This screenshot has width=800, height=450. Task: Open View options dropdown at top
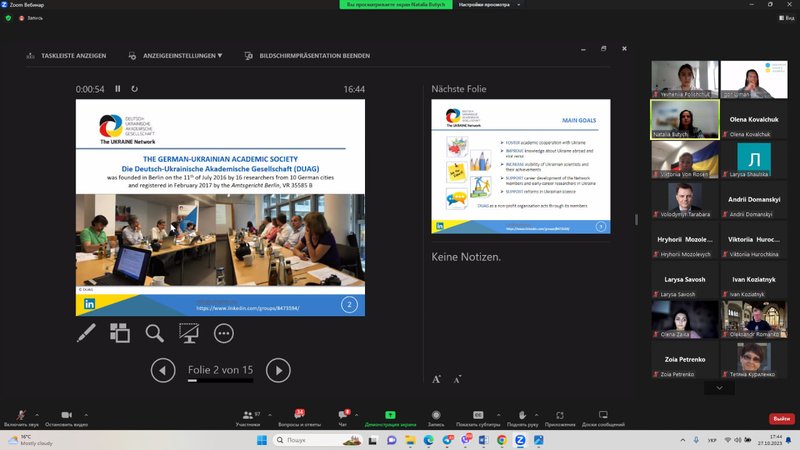click(489, 5)
